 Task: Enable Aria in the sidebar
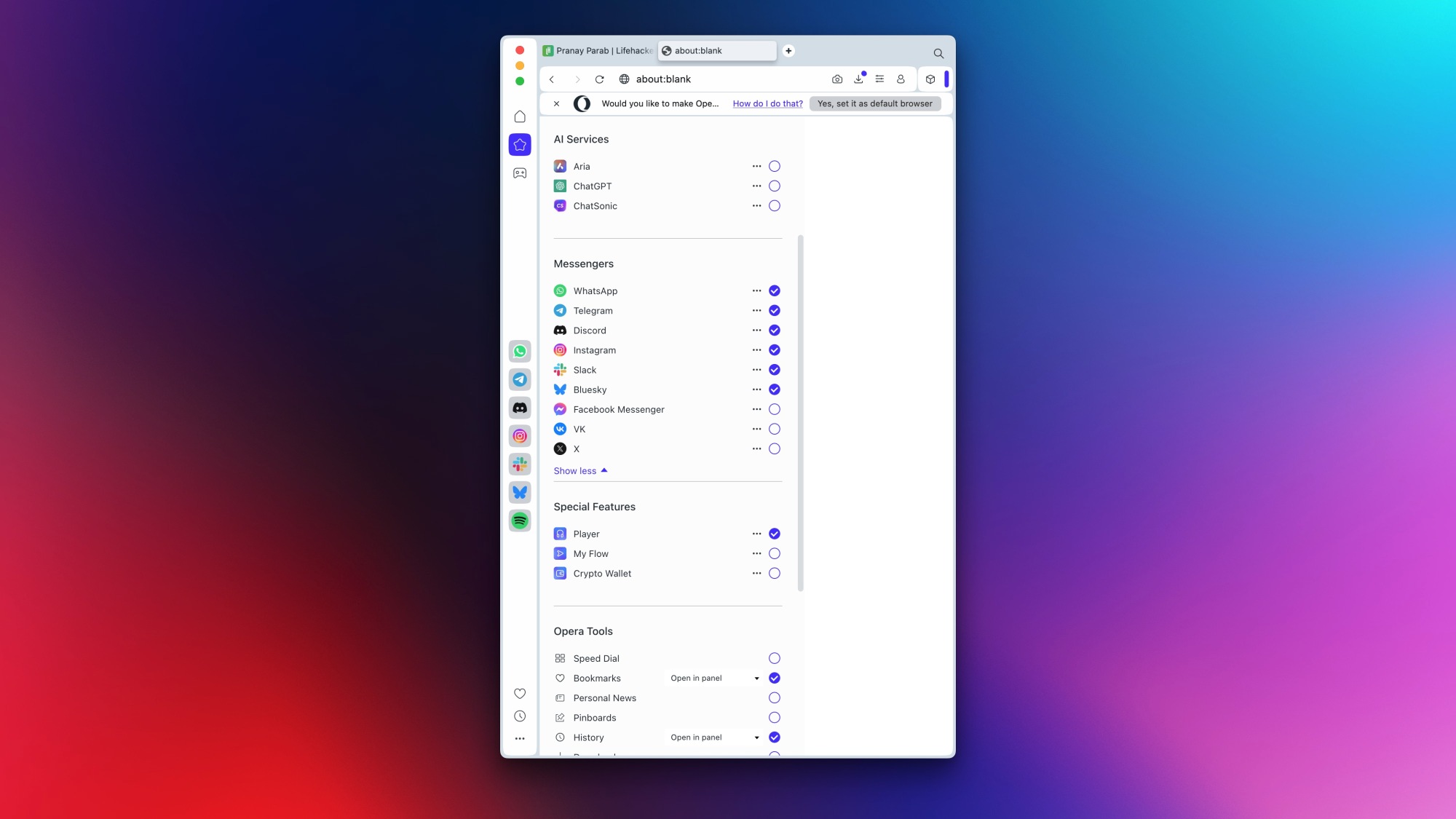(x=775, y=167)
